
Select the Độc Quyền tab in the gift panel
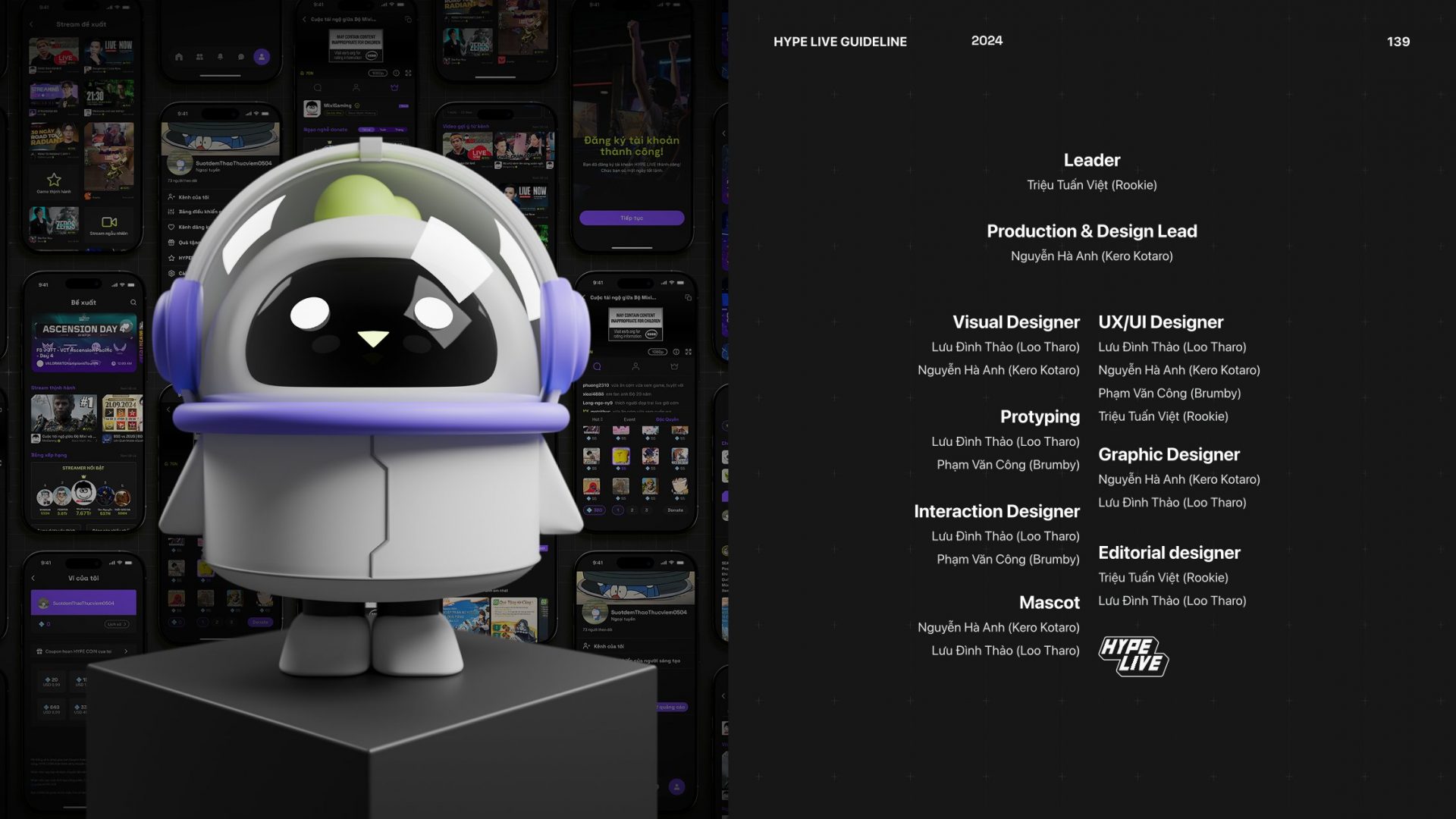tap(667, 419)
